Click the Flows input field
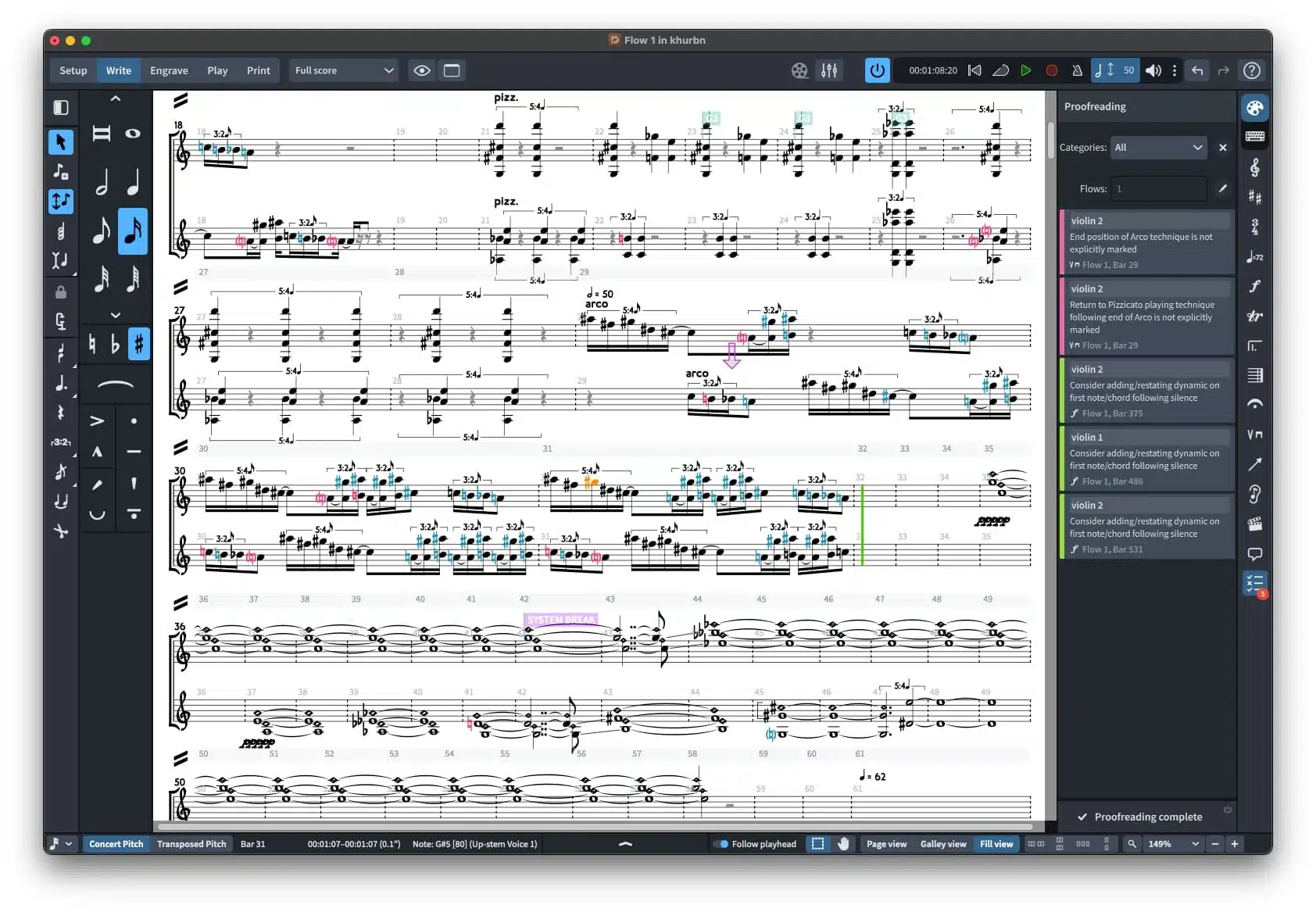Viewport: 1316px width, 912px height. click(1159, 189)
